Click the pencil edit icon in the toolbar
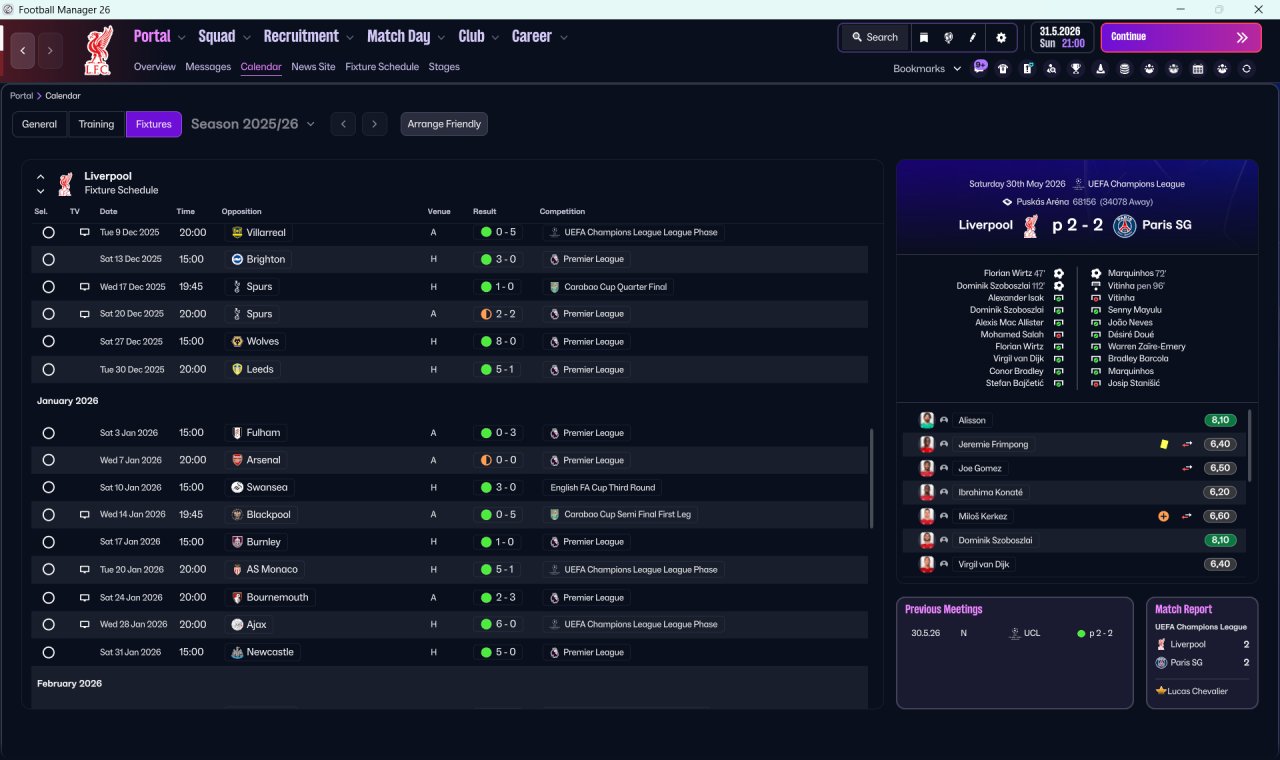This screenshot has height=760, width=1280. point(973,37)
